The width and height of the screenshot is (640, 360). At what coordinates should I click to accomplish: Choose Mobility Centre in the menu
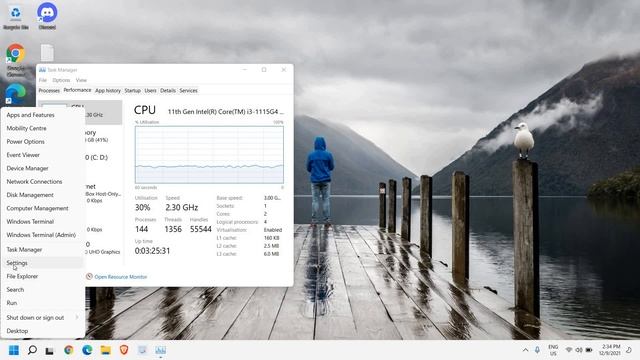[x=42, y=128]
